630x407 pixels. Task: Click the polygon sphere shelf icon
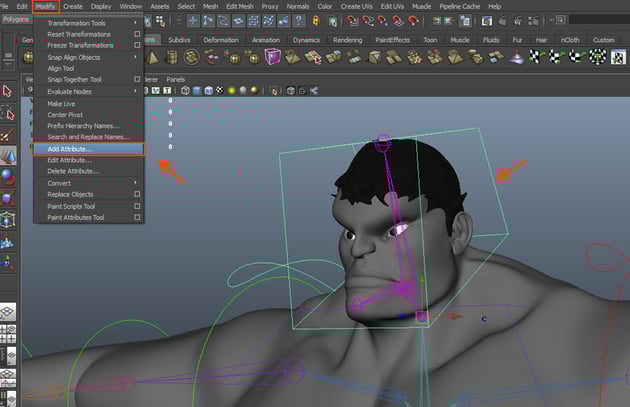tap(28, 57)
